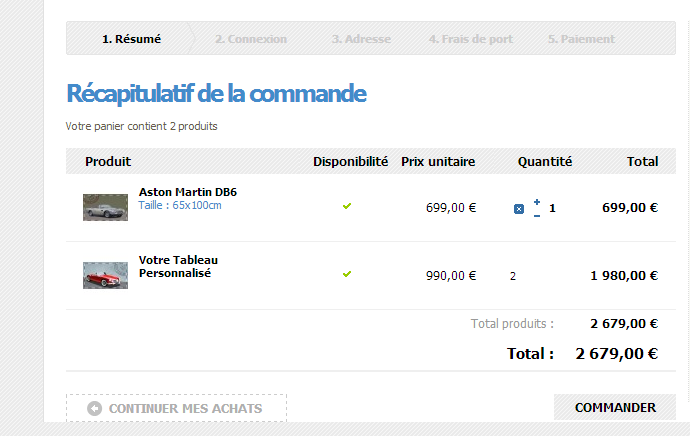Increase Aston Martin DB6 quantity with plus
Screen dimensions: 690x436
pos(537,202)
